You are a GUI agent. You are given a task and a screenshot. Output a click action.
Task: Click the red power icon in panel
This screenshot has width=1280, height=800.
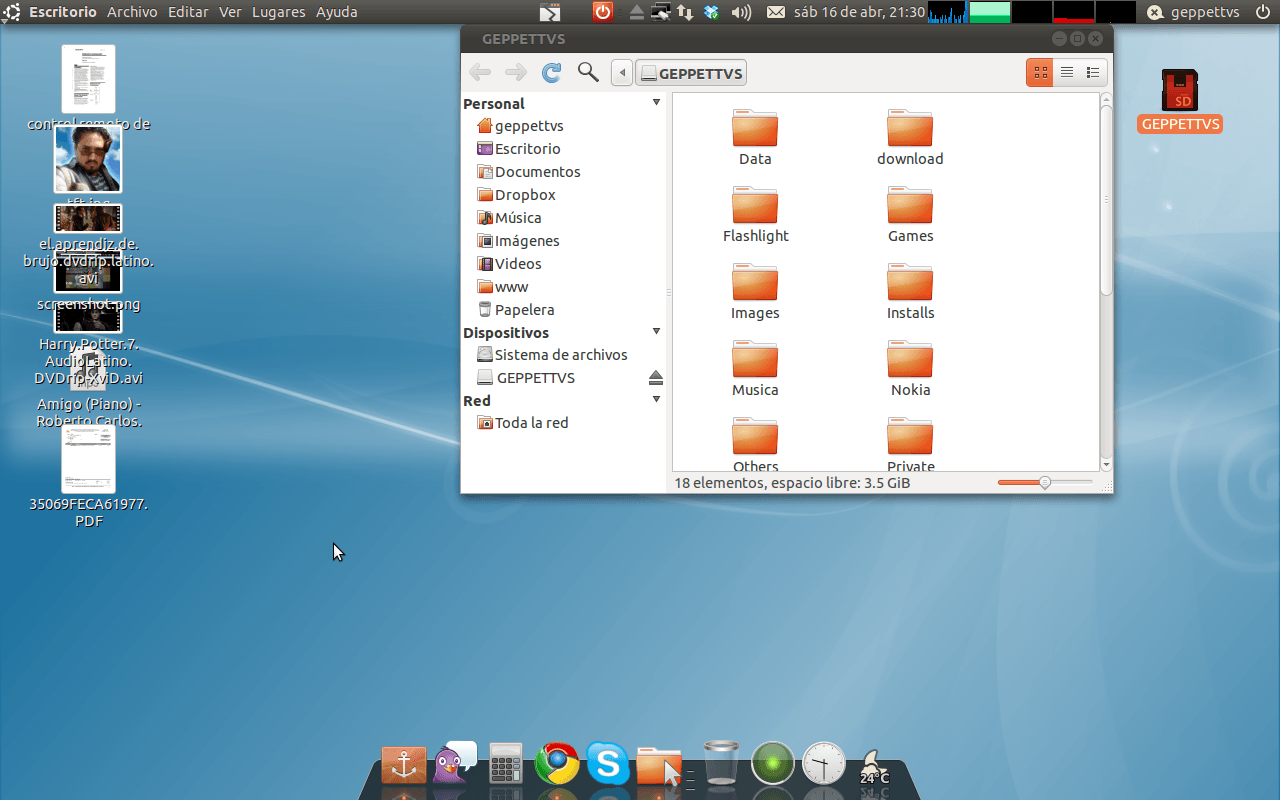pyautogui.click(x=602, y=12)
